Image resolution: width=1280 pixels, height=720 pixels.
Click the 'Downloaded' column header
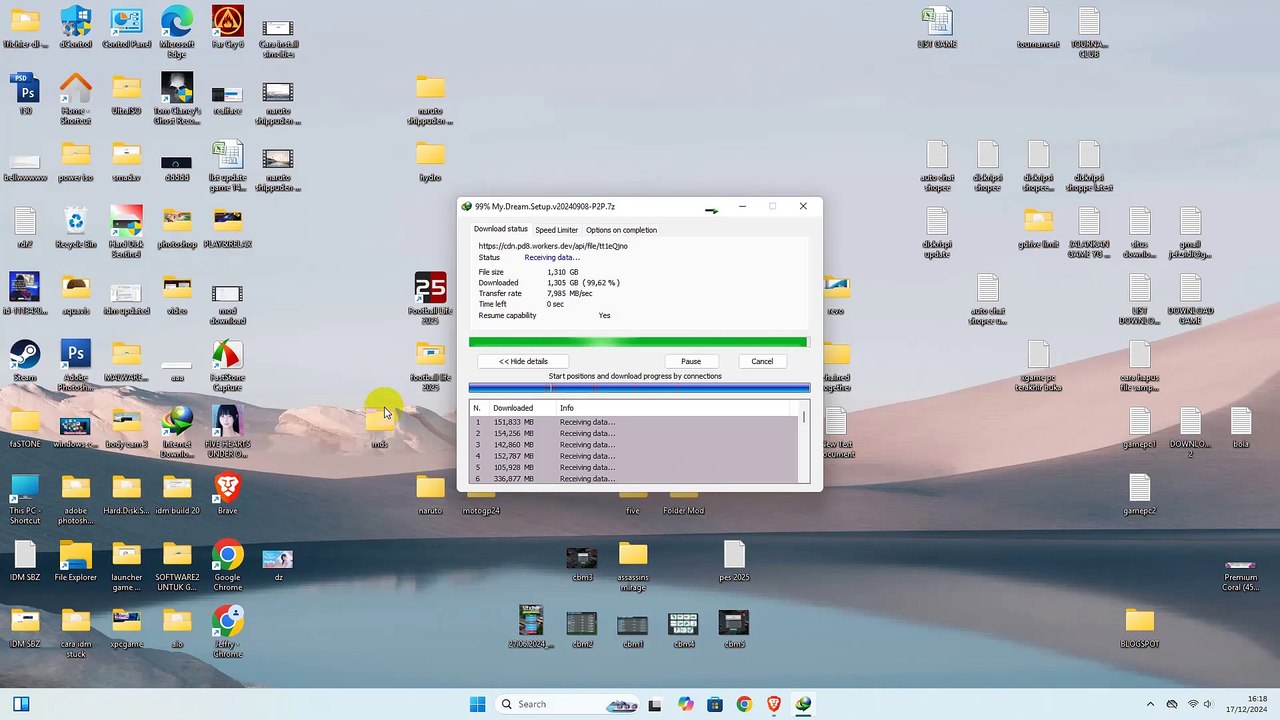(x=522, y=408)
